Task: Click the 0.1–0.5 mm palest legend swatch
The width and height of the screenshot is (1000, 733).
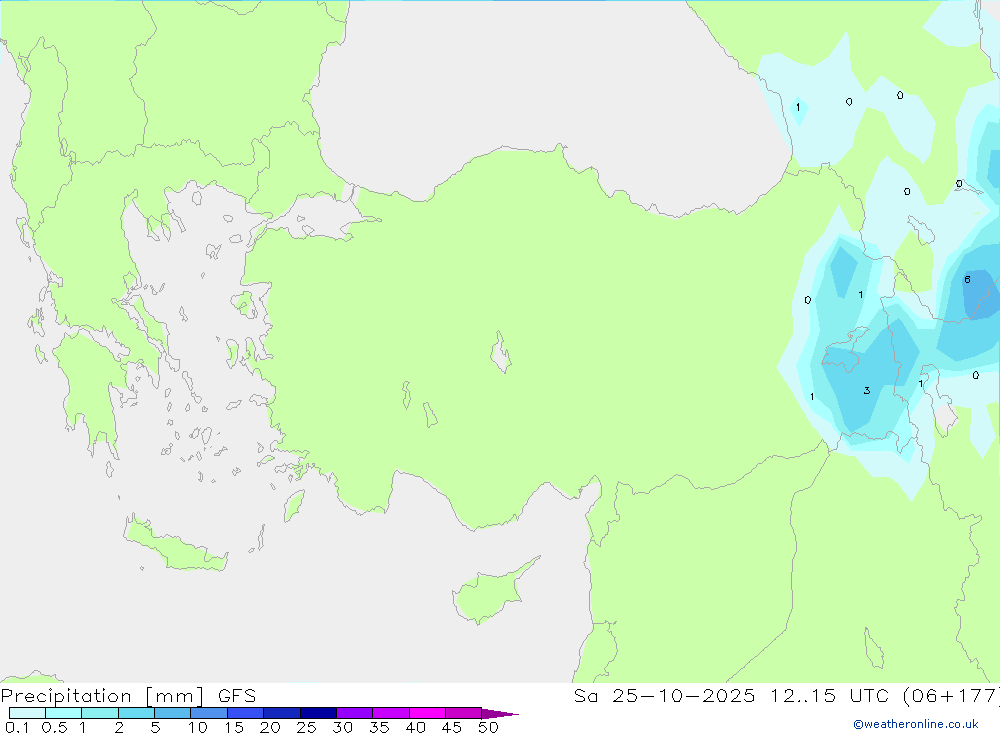Action: point(27,713)
